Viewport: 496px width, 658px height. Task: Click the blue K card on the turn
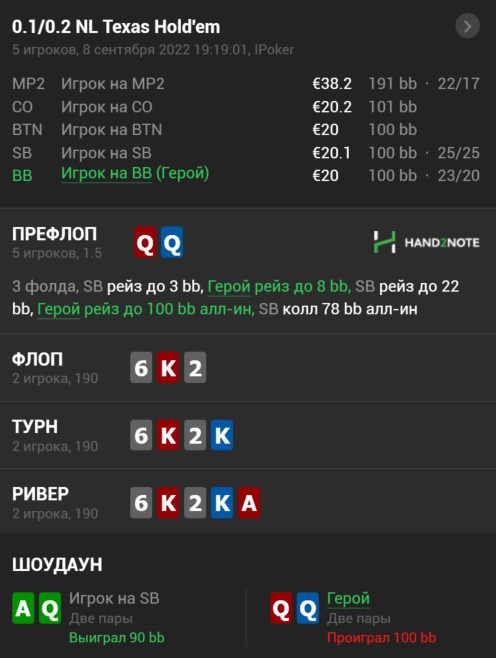222,435
